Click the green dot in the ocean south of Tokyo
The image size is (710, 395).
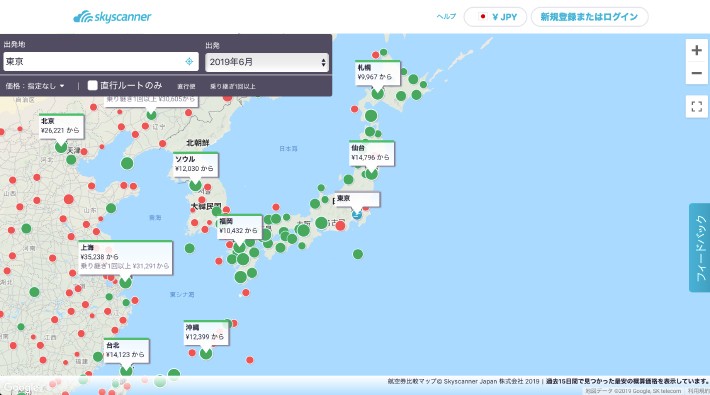coord(358,254)
